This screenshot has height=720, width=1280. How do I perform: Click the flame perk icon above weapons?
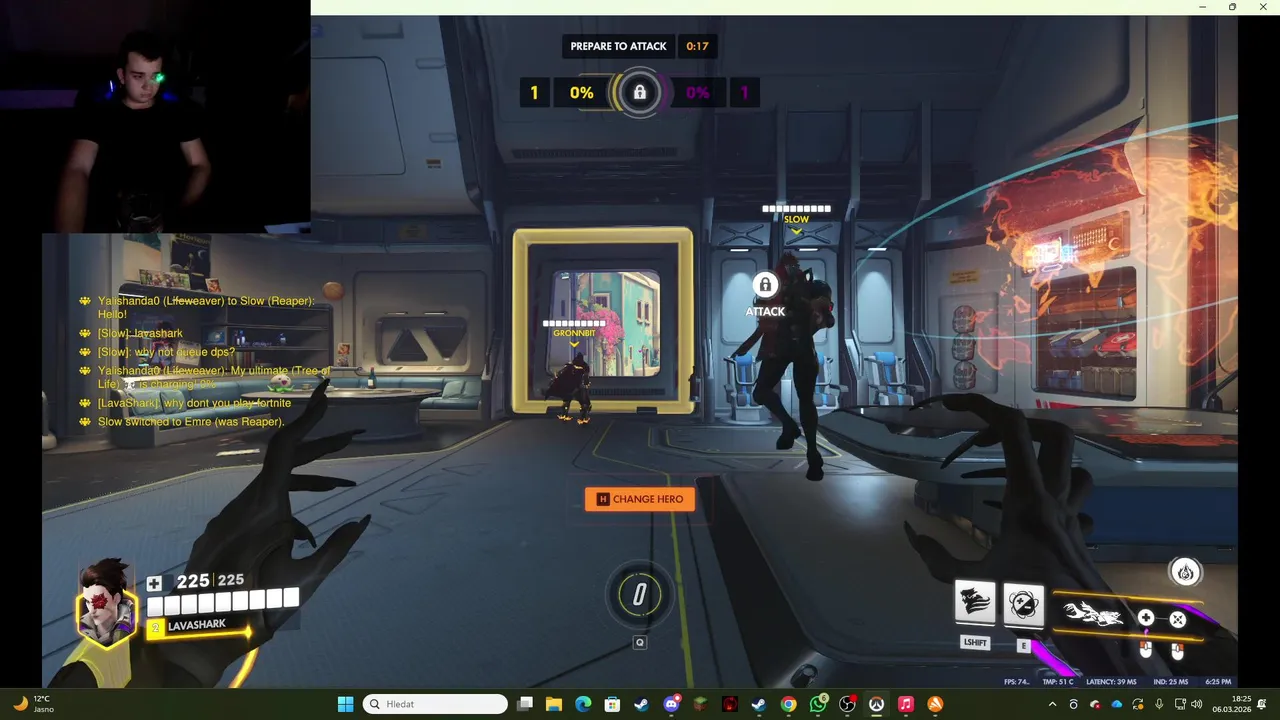pos(1185,572)
